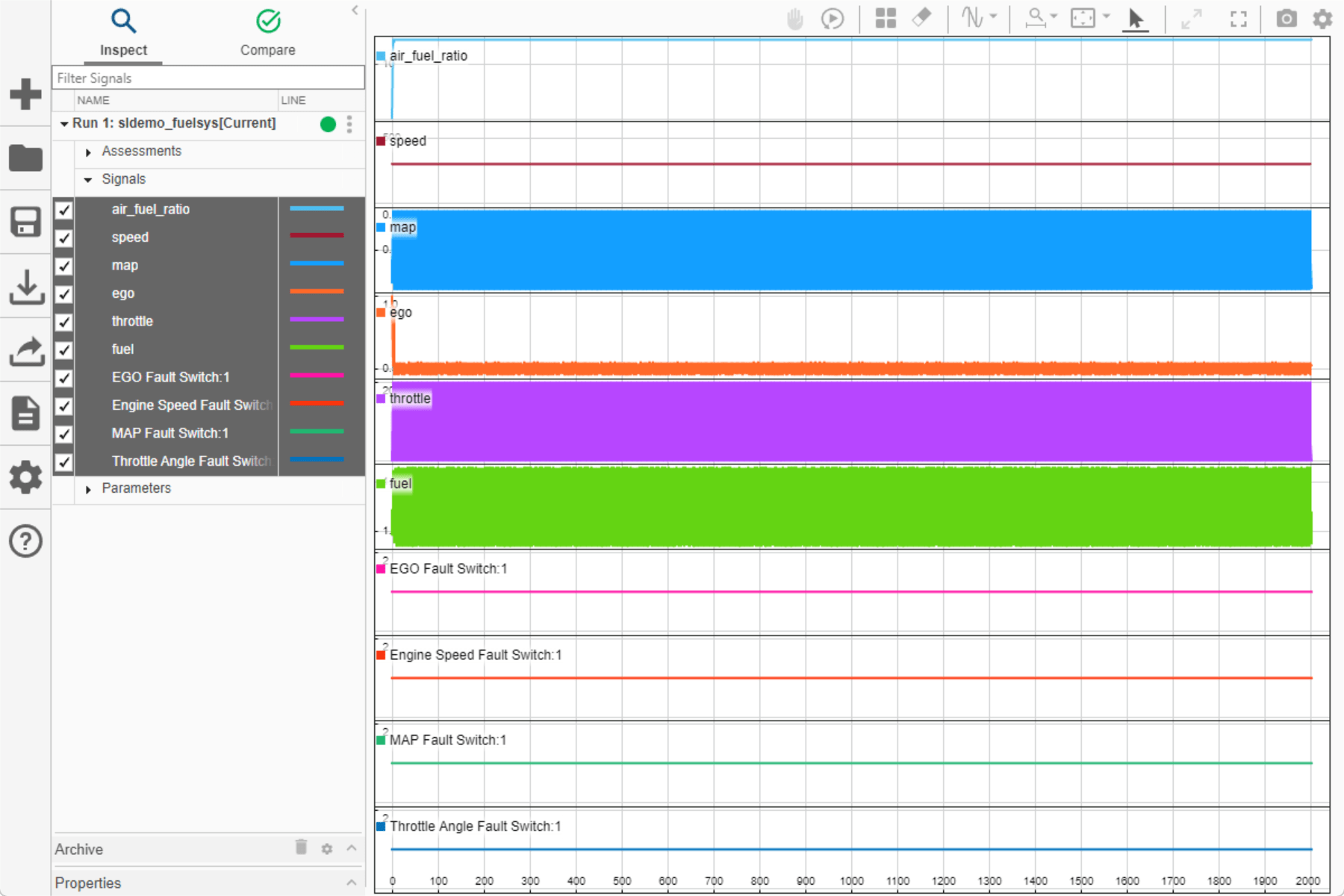Open the Help question mark icon
This screenshot has width=1344, height=896.
tap(26, 540)
